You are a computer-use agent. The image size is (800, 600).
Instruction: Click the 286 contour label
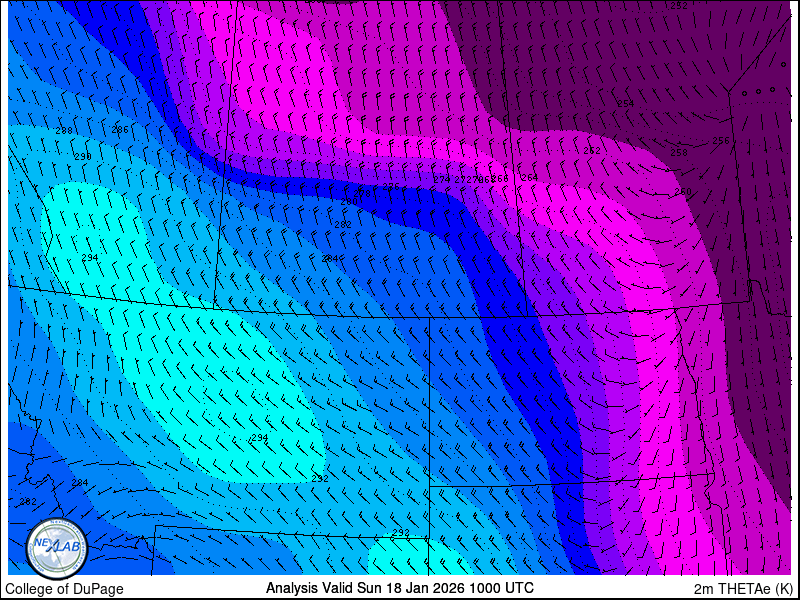tap(120, 130)
